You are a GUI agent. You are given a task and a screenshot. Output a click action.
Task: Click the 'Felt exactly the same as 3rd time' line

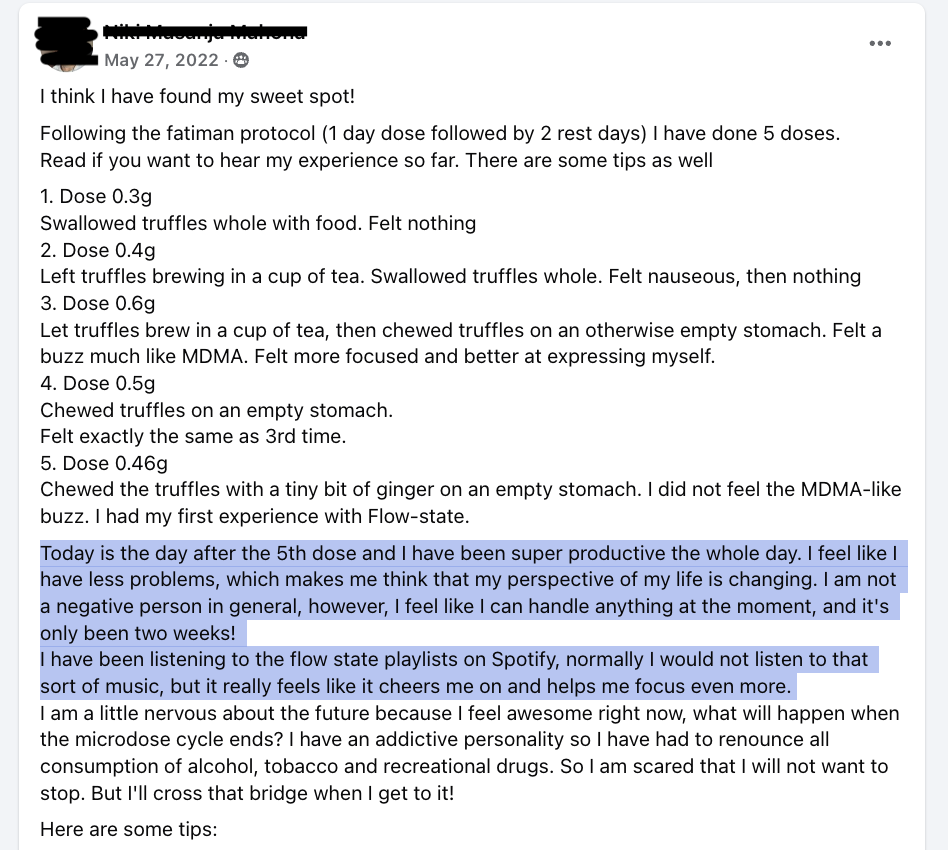(193, 436)
